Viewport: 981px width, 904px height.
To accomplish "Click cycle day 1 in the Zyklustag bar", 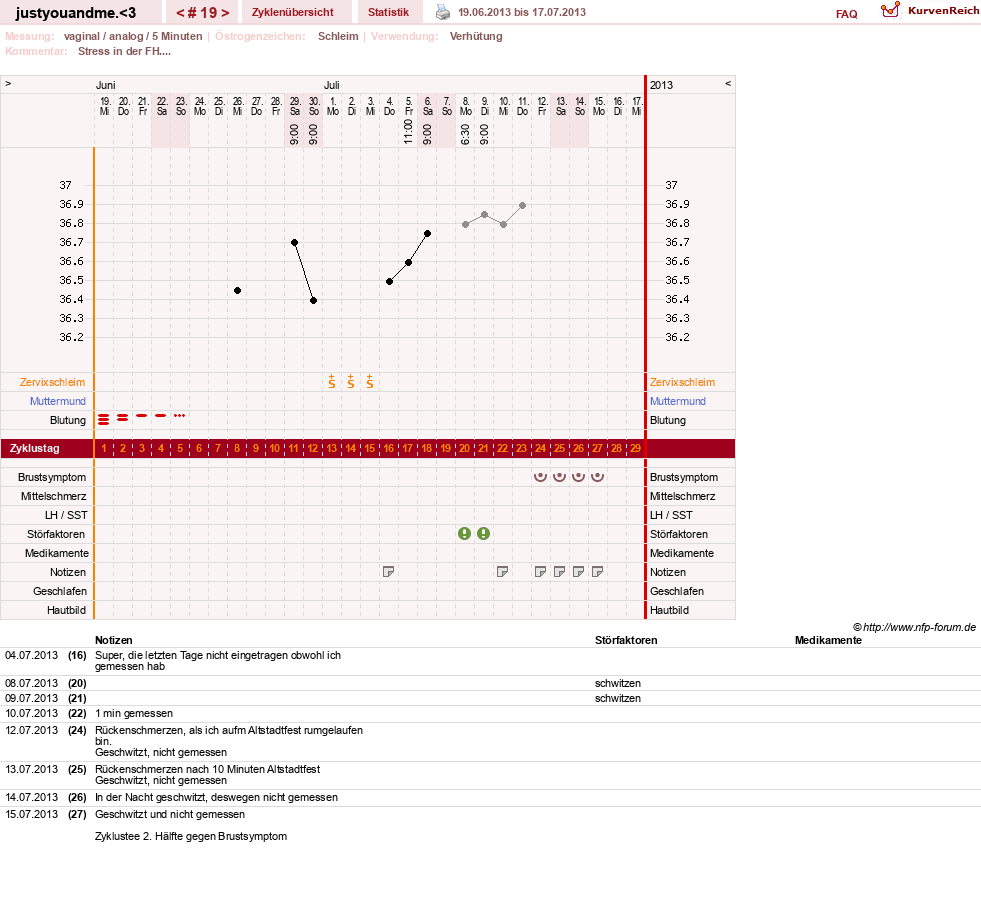I will pos(104,449).
